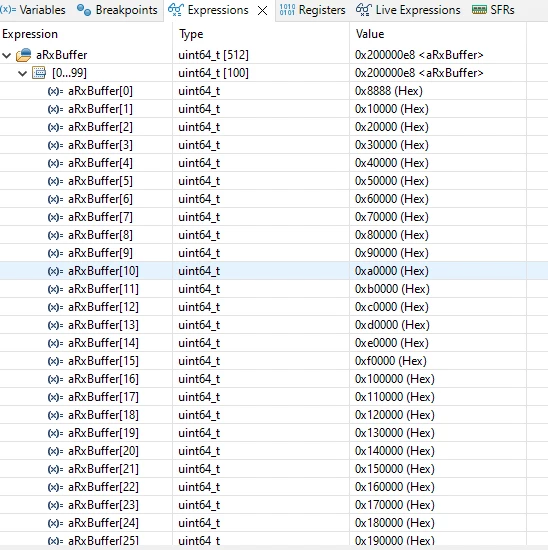Viewport: 548px width, 550px height.
Task: Click the variable icon beside aRxBuffer[24]
Action: click(55, 523)
